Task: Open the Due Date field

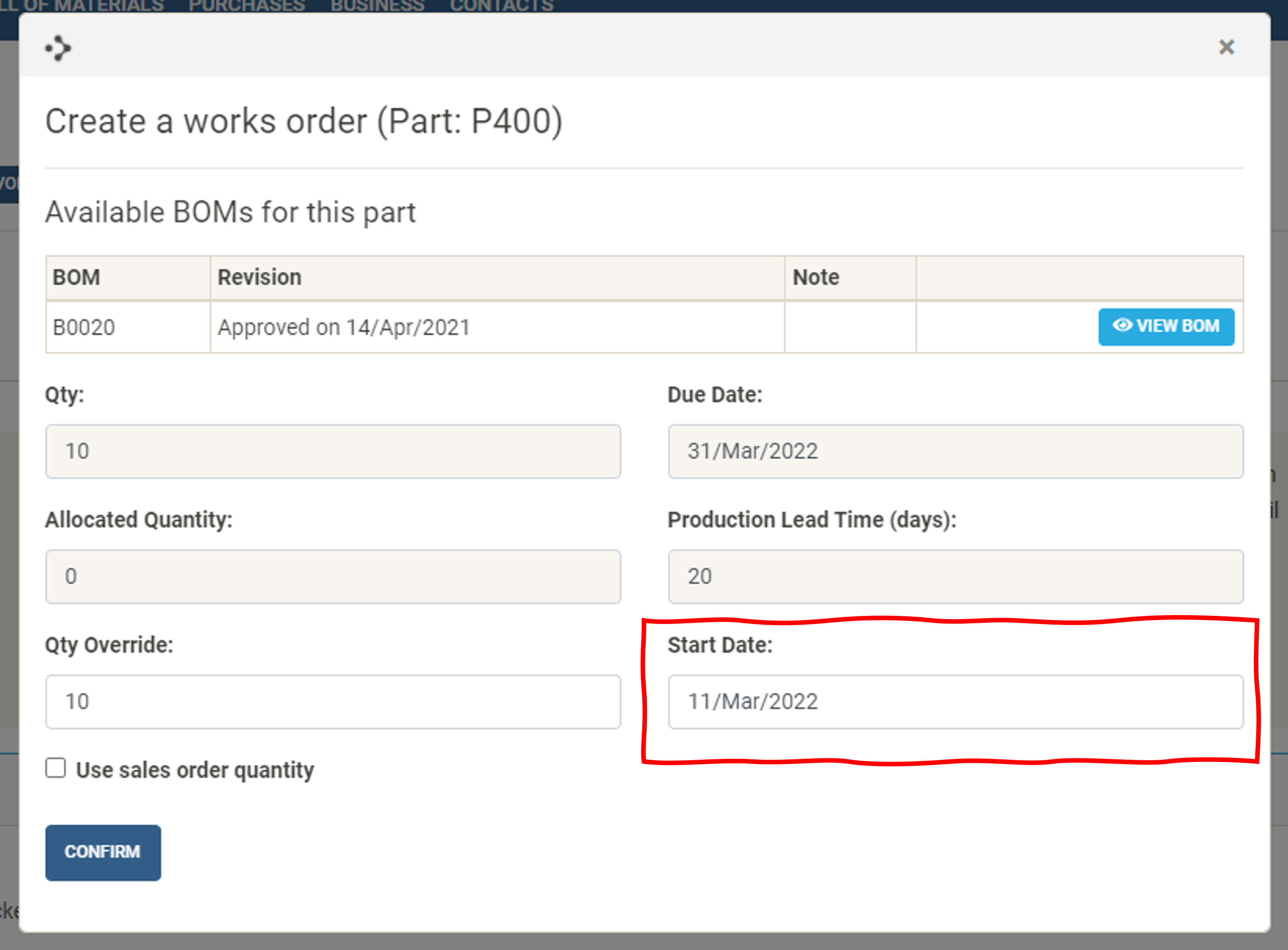Action: click(955, 452)
